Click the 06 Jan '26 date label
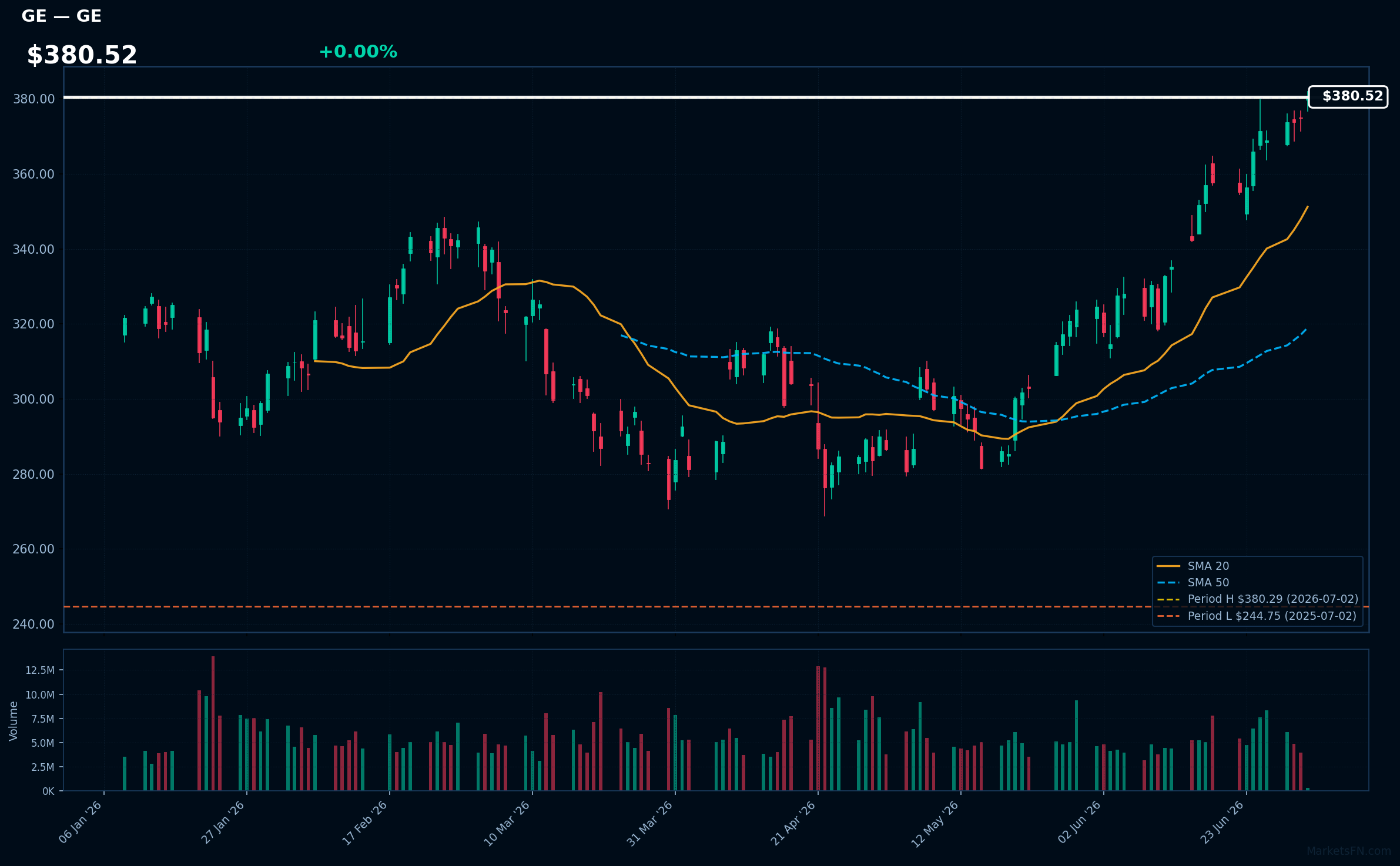Image resolution: width=1400 pixels, height=866 pixels. (81, 823)
